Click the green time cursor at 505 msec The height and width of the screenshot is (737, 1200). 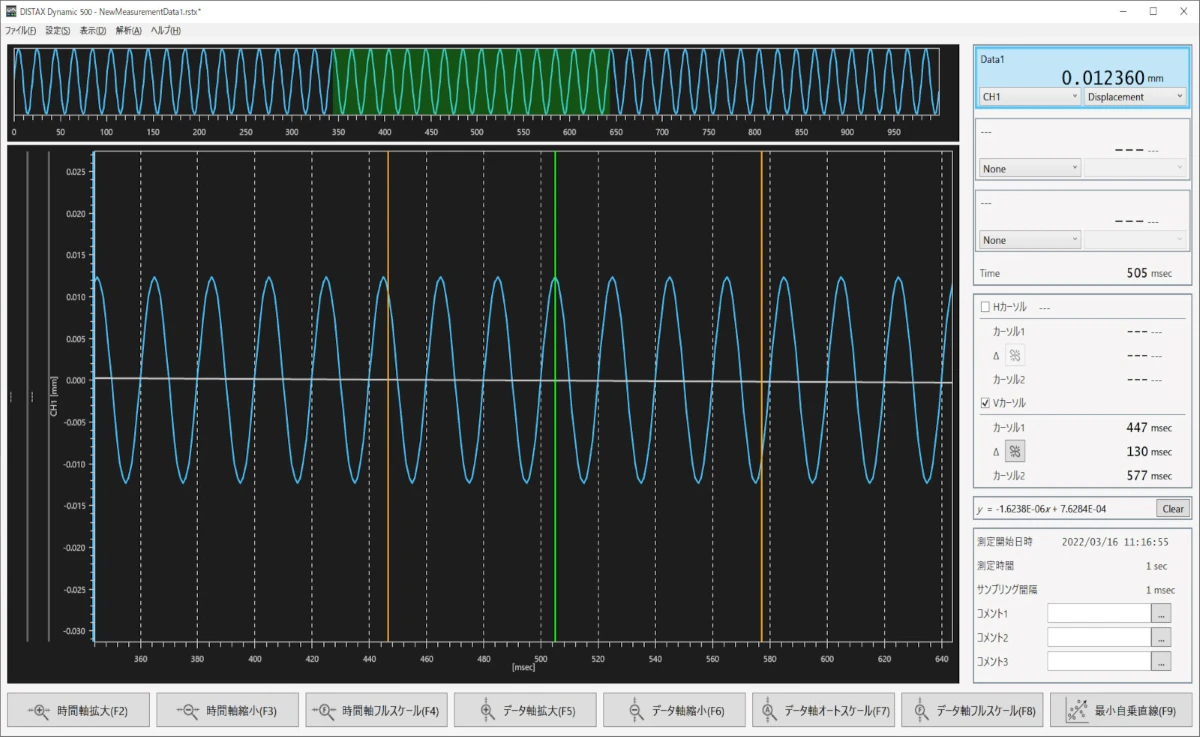coord(555,396)
